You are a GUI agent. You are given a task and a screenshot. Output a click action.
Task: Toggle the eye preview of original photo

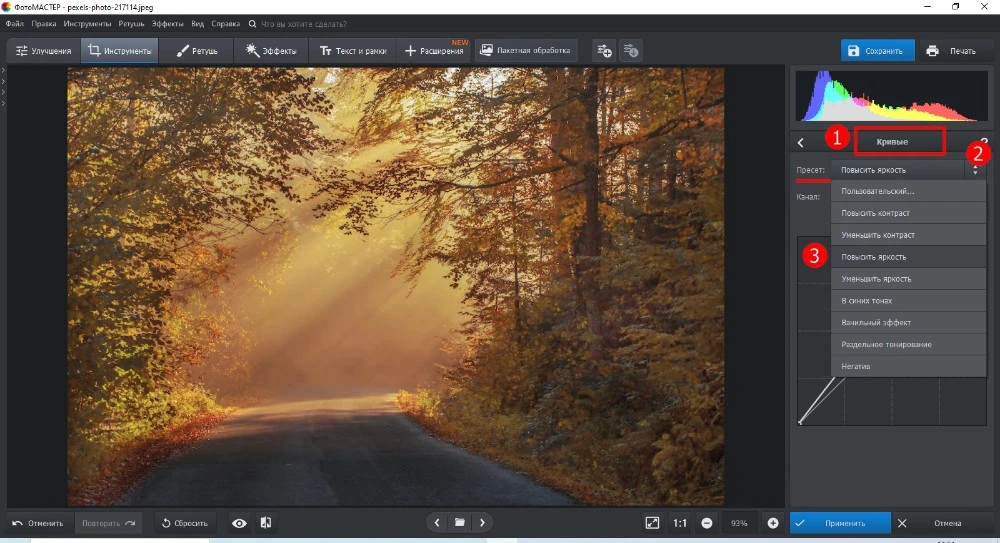click(239, 523)
